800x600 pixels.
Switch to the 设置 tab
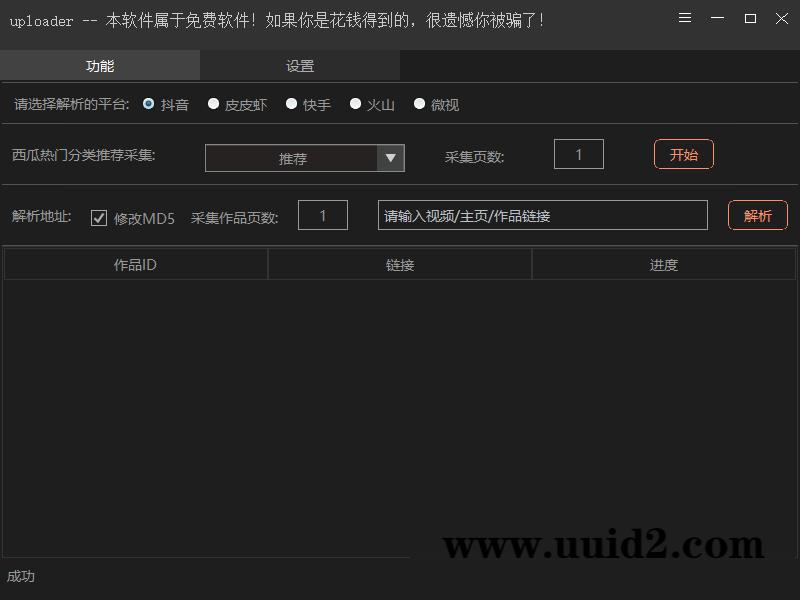pos(299,65)
